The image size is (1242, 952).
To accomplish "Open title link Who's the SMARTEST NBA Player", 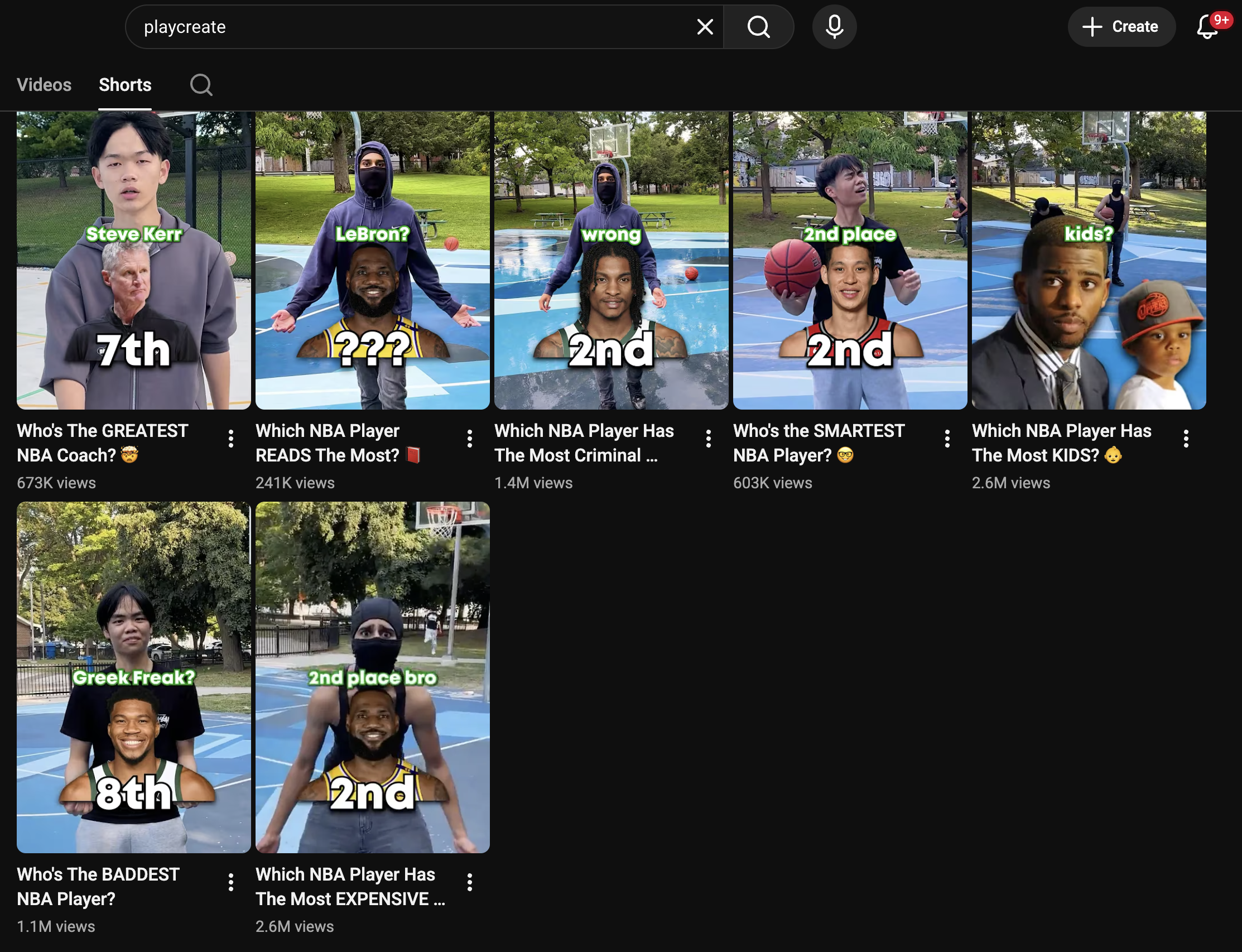I will pyautogui.click(x=818, y=443).
